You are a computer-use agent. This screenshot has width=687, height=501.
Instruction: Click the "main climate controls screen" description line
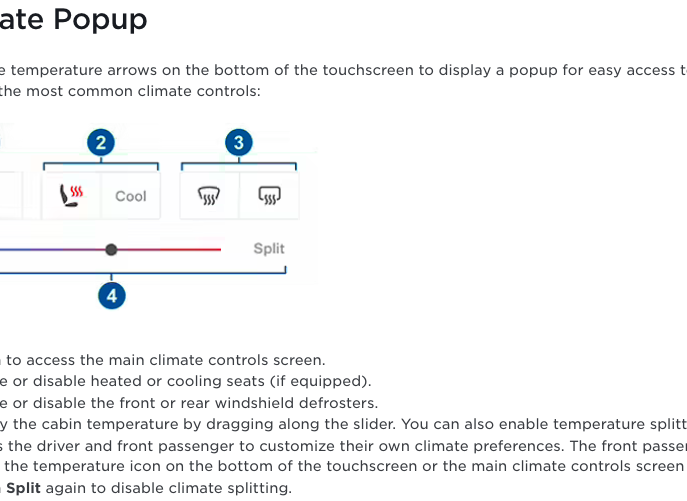163,360
